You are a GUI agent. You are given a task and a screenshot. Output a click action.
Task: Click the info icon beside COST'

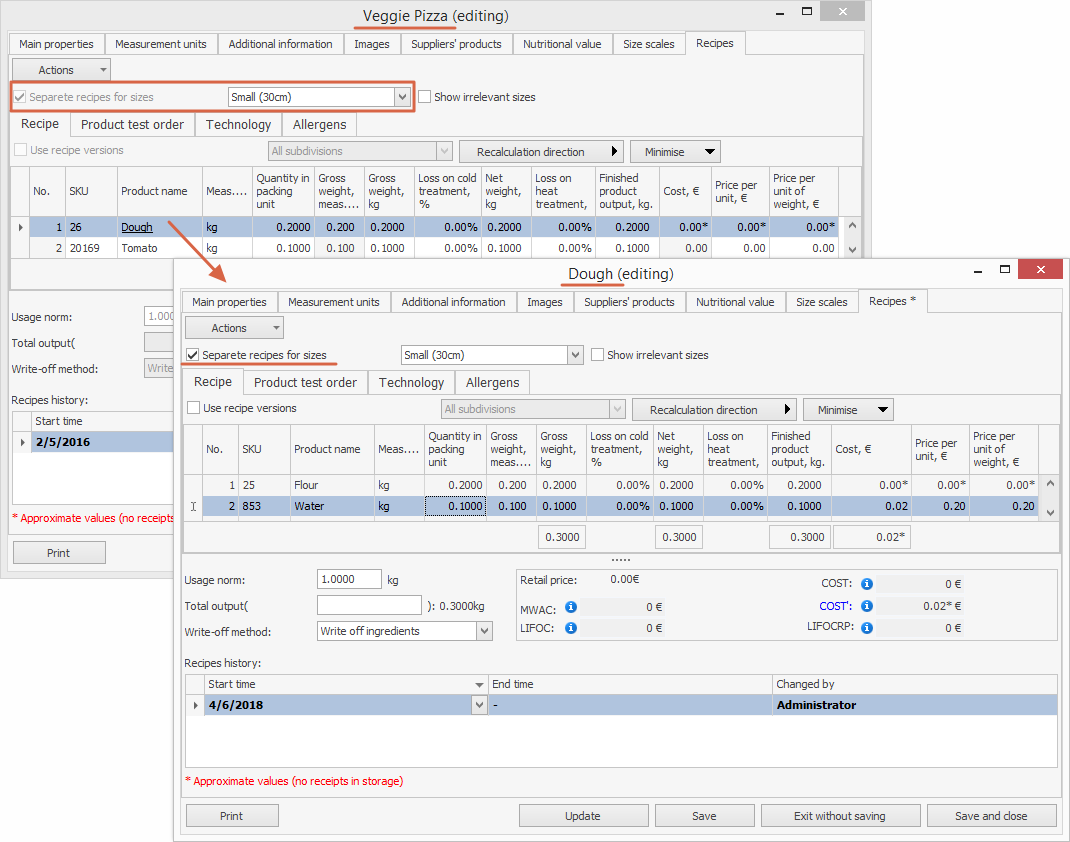866,606
